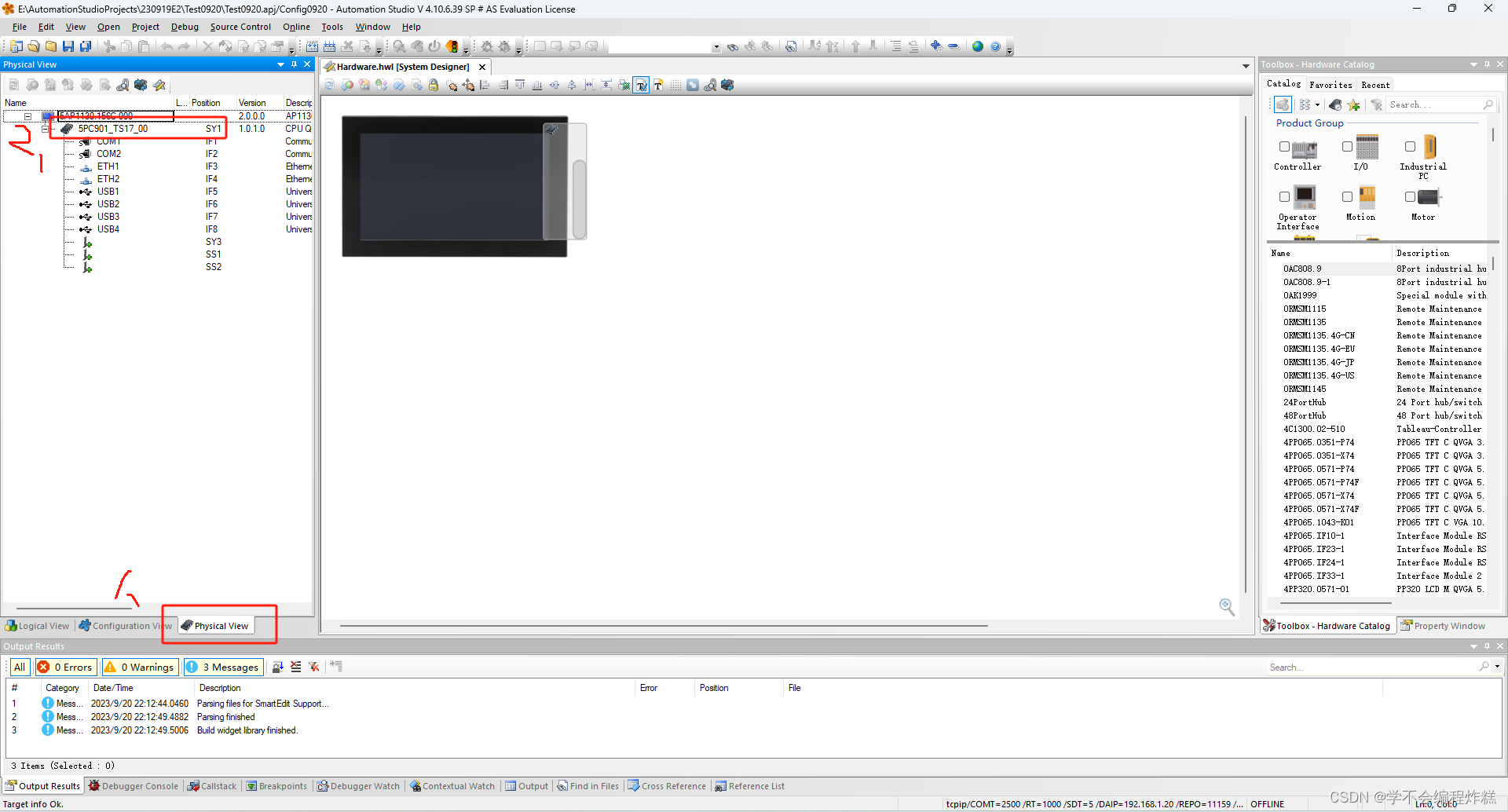The image size is (1508, 812).
Task: Click the power Warm Restart icon
Action: click(x=434, y=46)
